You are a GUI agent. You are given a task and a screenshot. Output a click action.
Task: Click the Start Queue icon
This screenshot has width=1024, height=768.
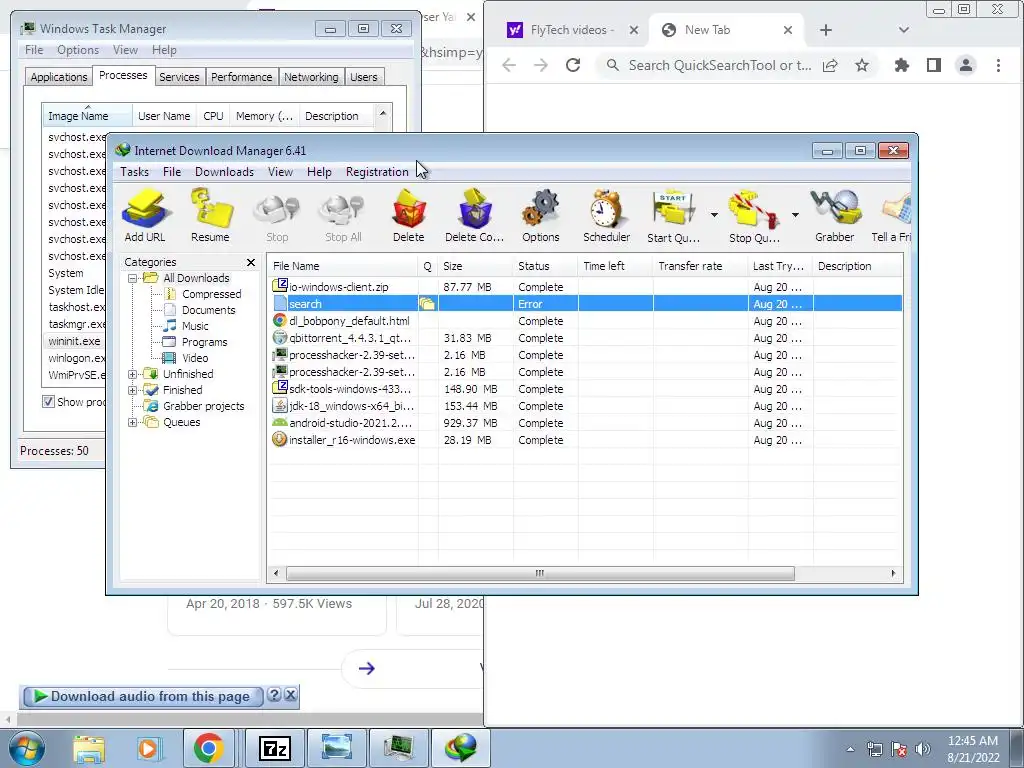(673, 216)
